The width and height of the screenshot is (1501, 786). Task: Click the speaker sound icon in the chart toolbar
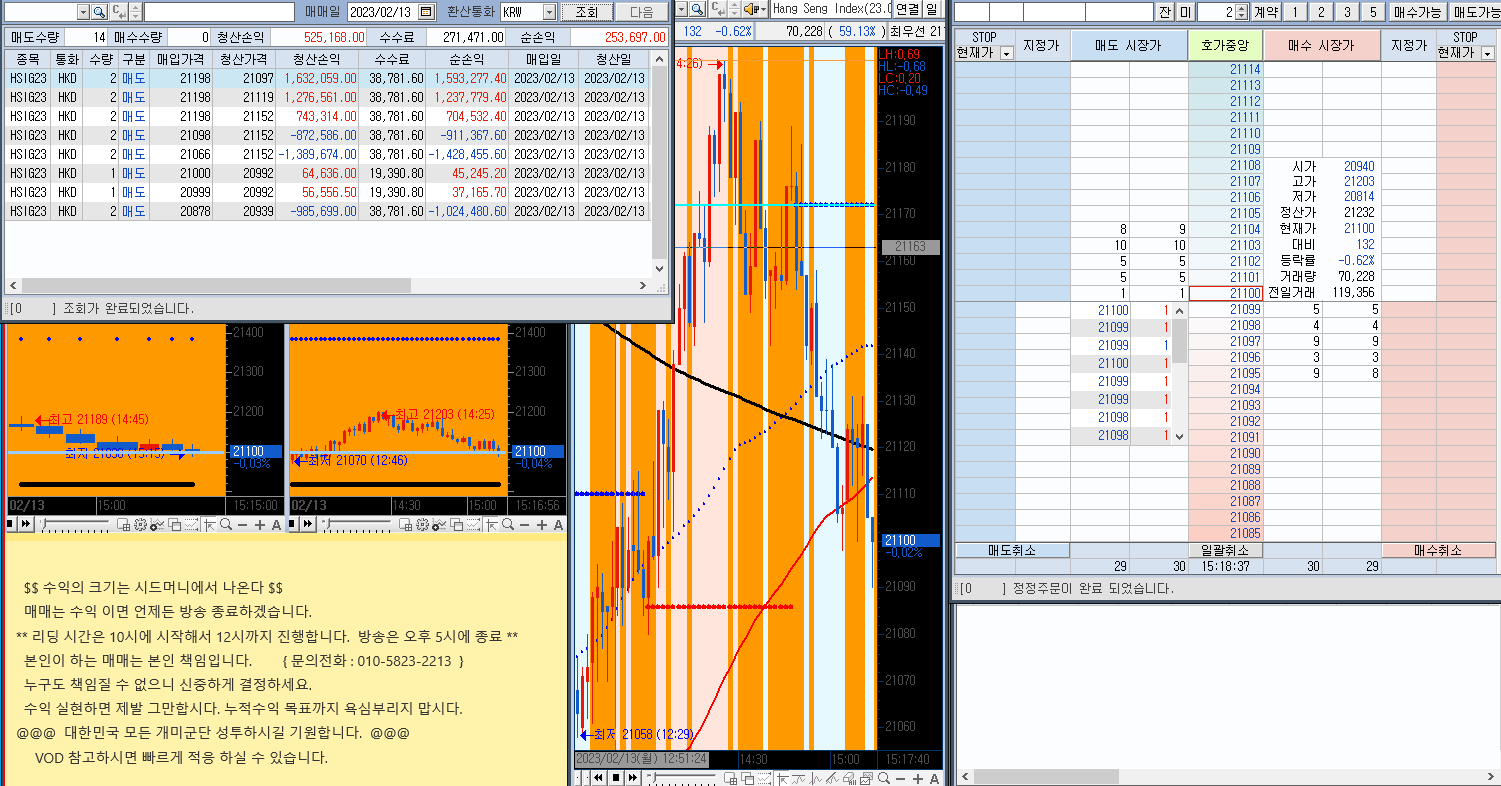[x=749, y=9]
